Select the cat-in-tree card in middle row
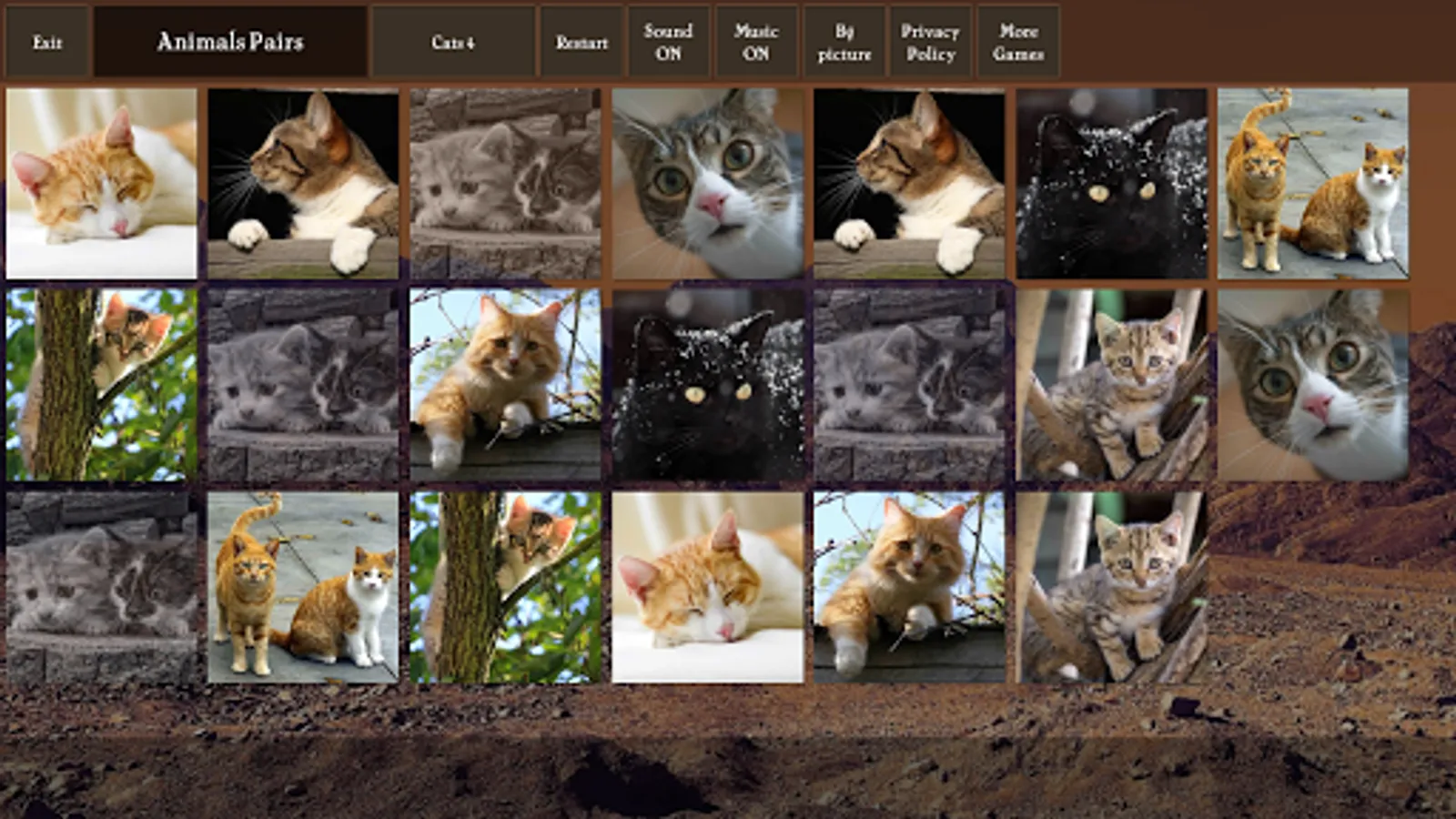This screenshot has height=819, width=1456. 101,385
